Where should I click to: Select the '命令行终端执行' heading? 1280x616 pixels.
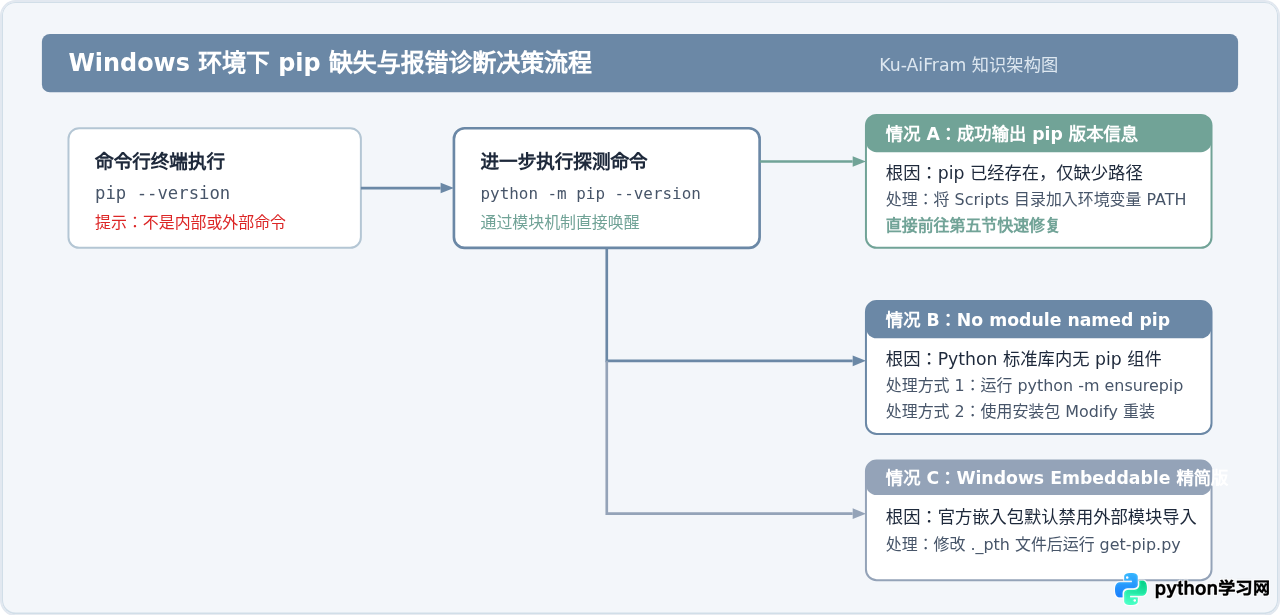click(x=160, y=161)
